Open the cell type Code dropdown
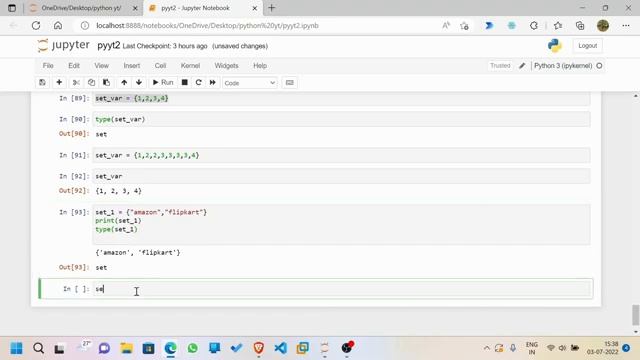Screen dimensions: 640x360 [x=249, y=83]
